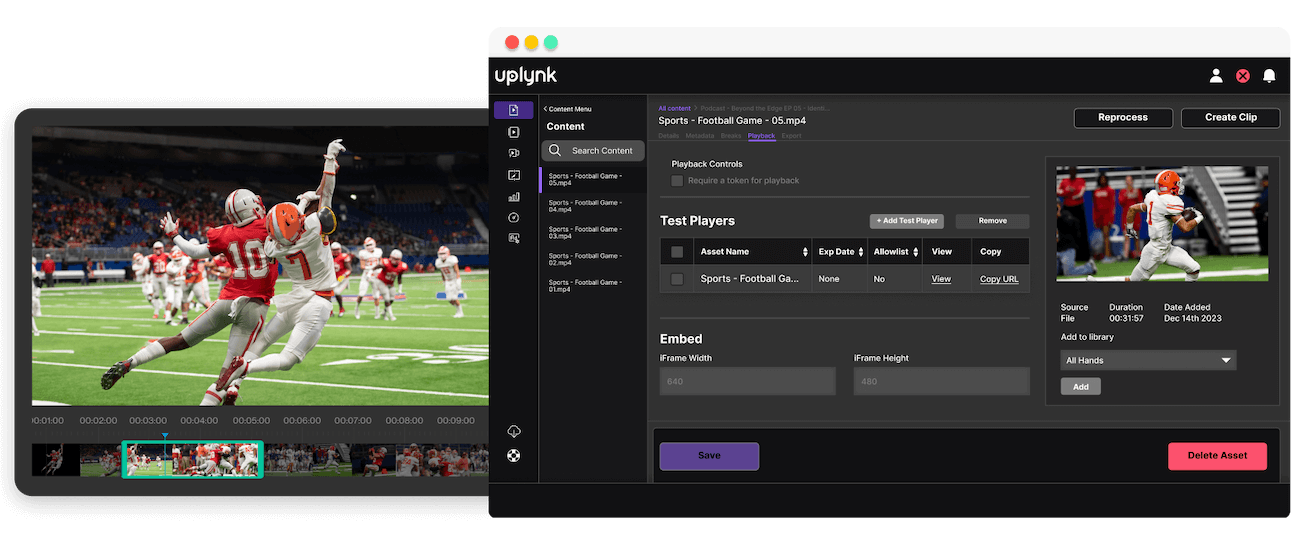1300x536 pixels.
Task: Switch to the Metadata tab
Action: 699,136
